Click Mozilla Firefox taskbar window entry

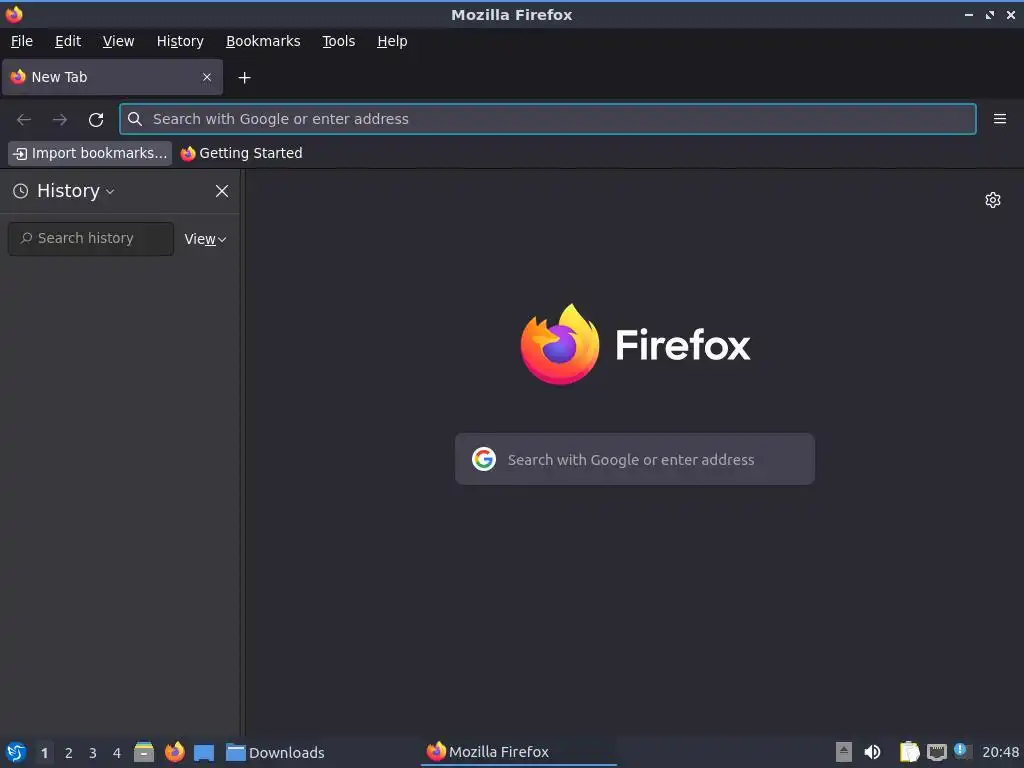[519, 752]
